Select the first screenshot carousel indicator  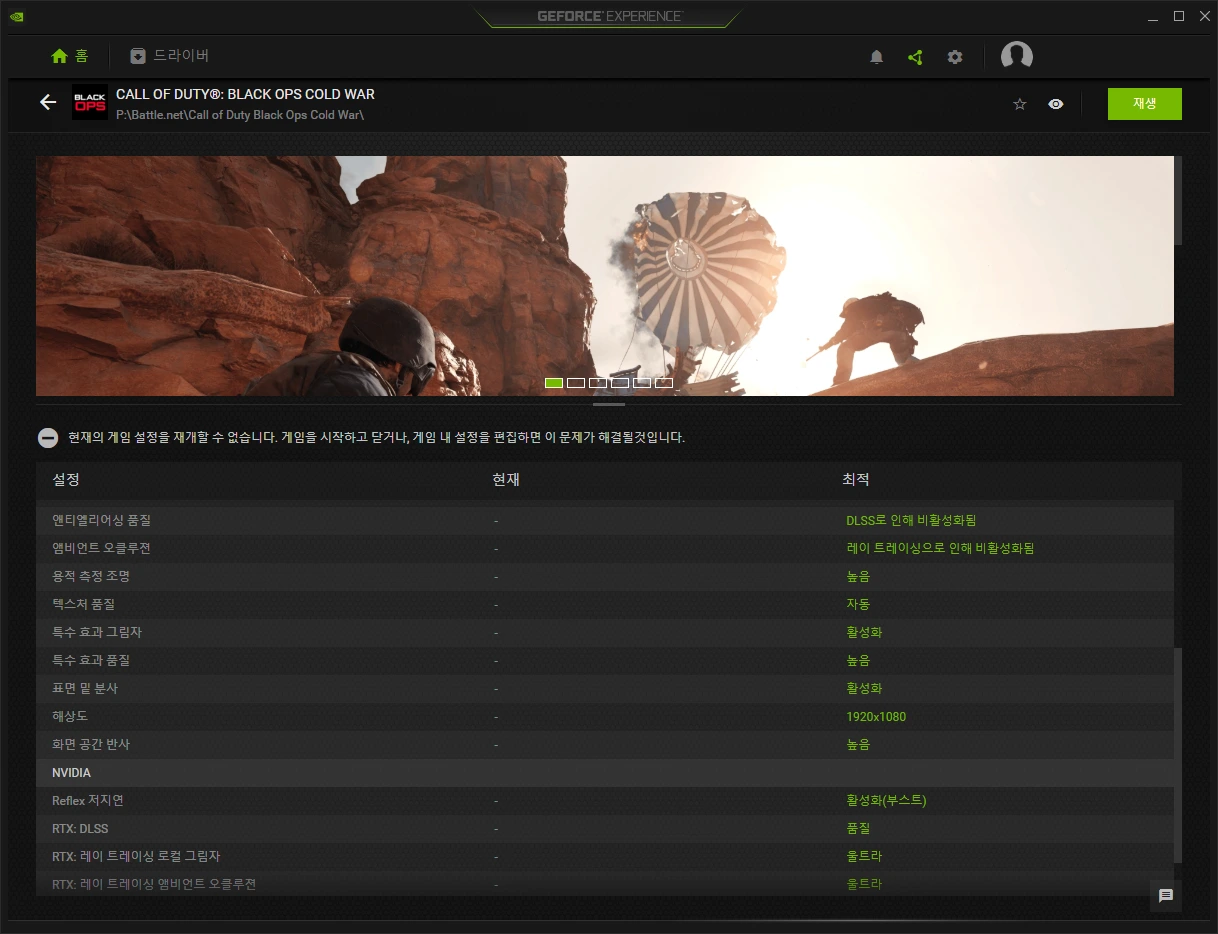pyautogui.click(x=554, y=383)
